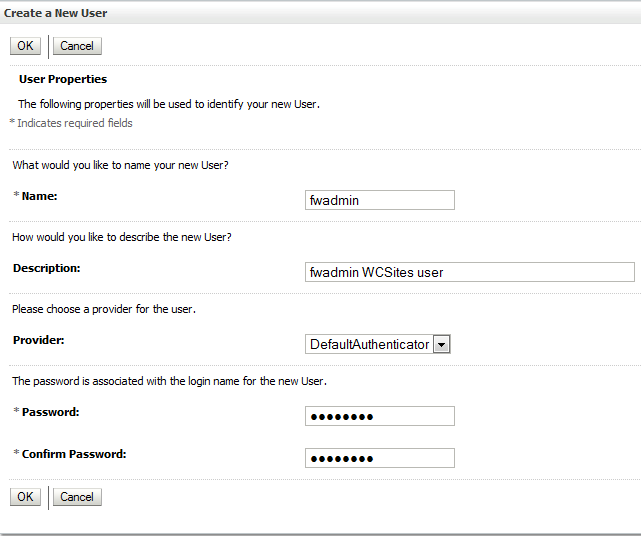Image resolution: width=641 pixels, height=536 pixels.
Task: Click the Confirm Password input field
Action: tap(380, 458)
